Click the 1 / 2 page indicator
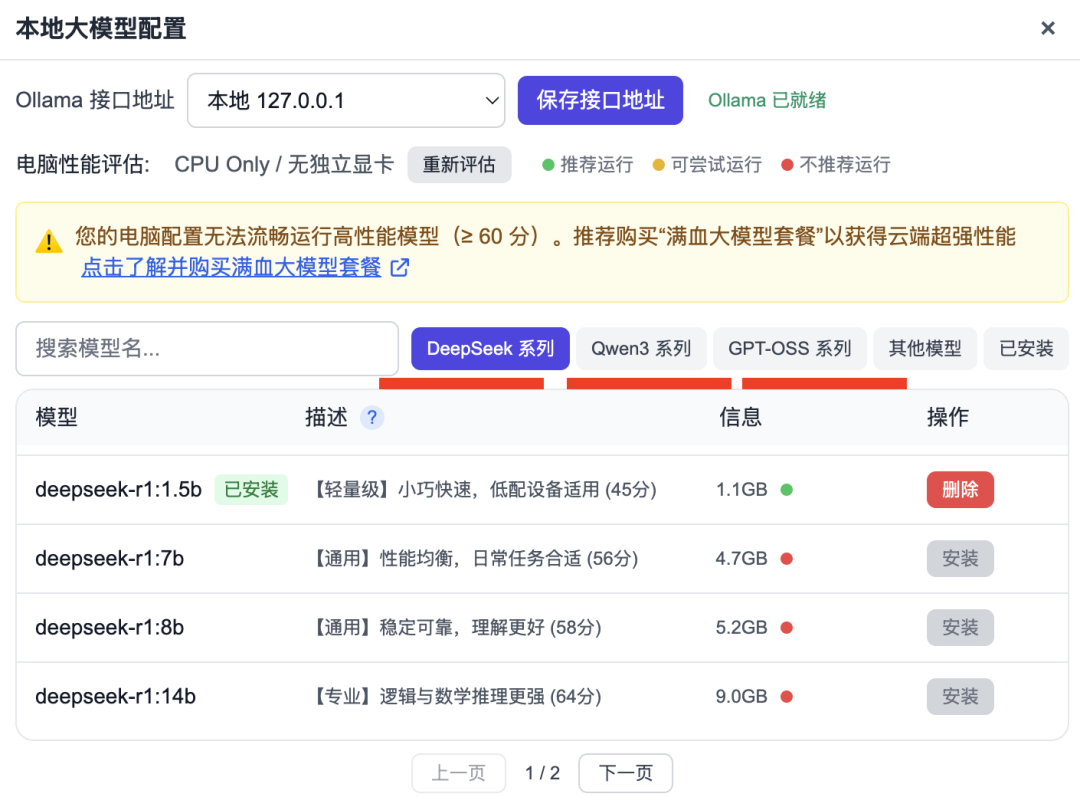 click(542, 773)
